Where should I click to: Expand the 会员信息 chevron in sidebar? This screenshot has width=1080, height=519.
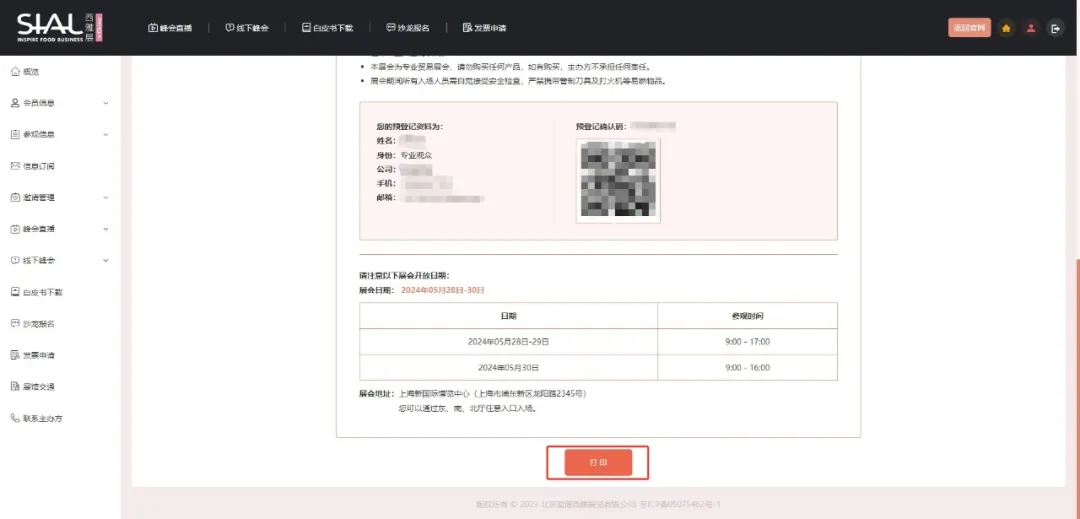(105, 103)
